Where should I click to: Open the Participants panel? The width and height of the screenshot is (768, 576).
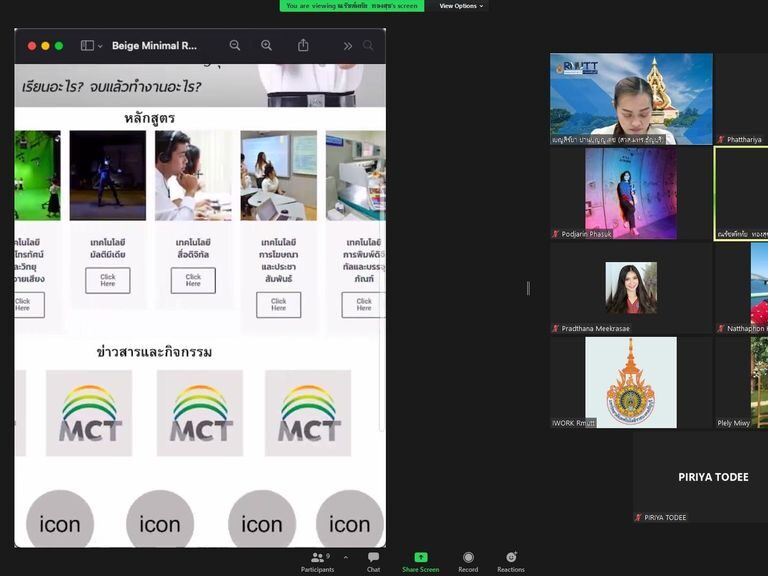[x=317, y=562]
